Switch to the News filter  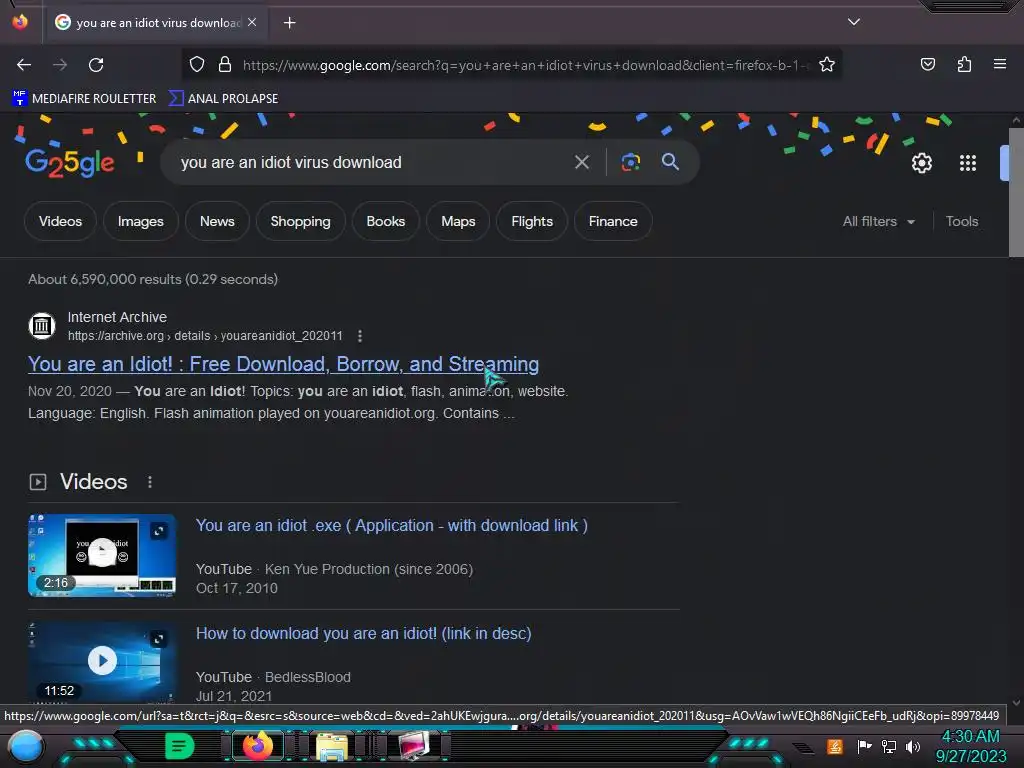tap(217, 221)
